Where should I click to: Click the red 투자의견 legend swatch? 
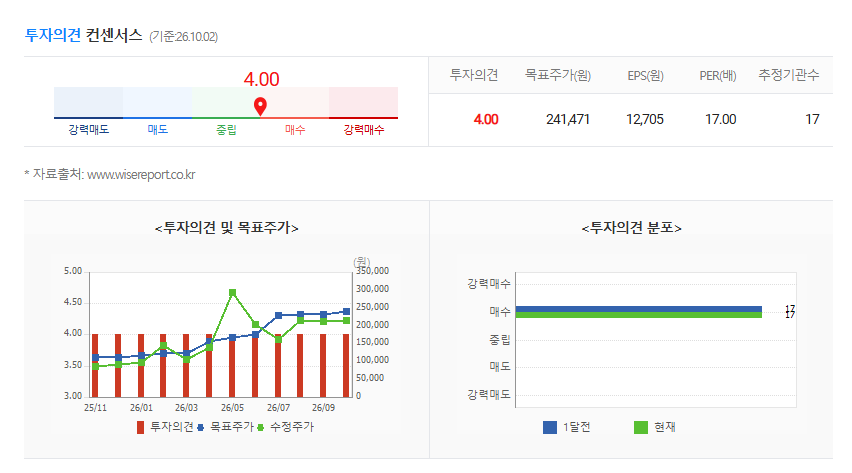tap(141, 427)
